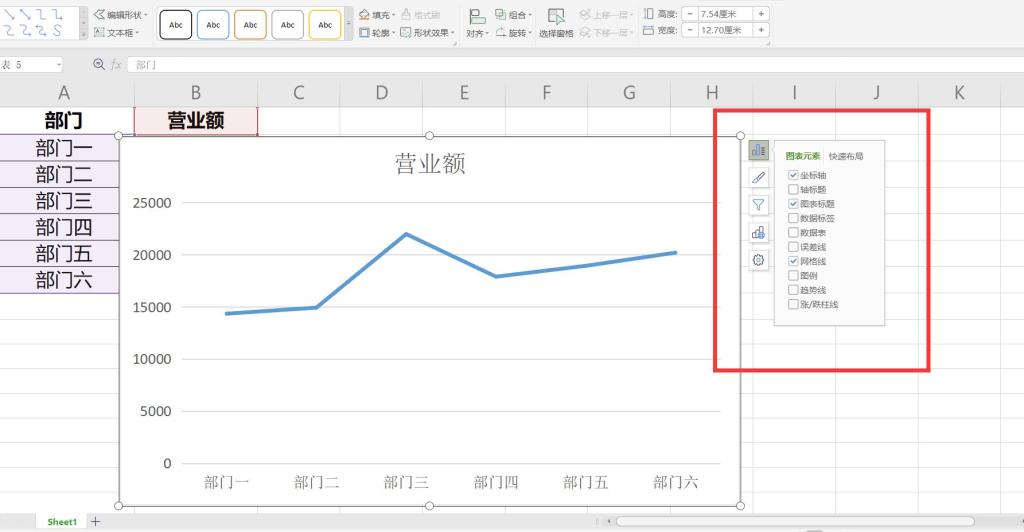This screenshot has width=1024, height=532.
Task: Uncheck the 坐标轴 checkbox
Action: (793, 176)
